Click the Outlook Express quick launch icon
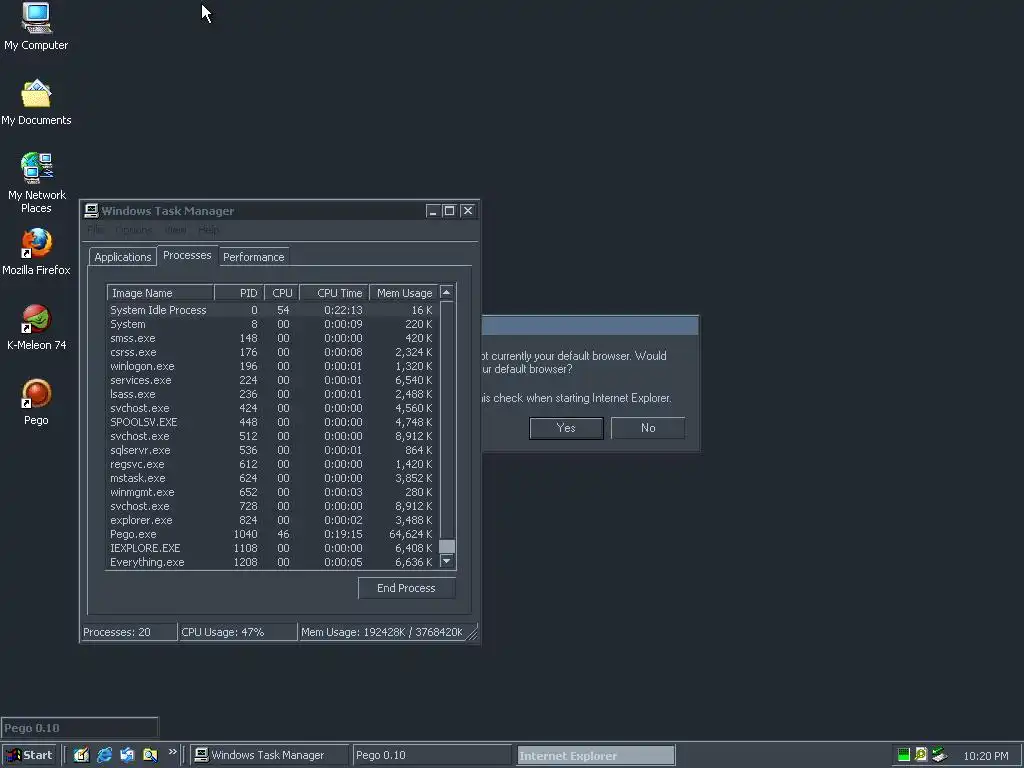Image resolution: width=1024 pixels, height=768 pixels. [x=127, y=755]
